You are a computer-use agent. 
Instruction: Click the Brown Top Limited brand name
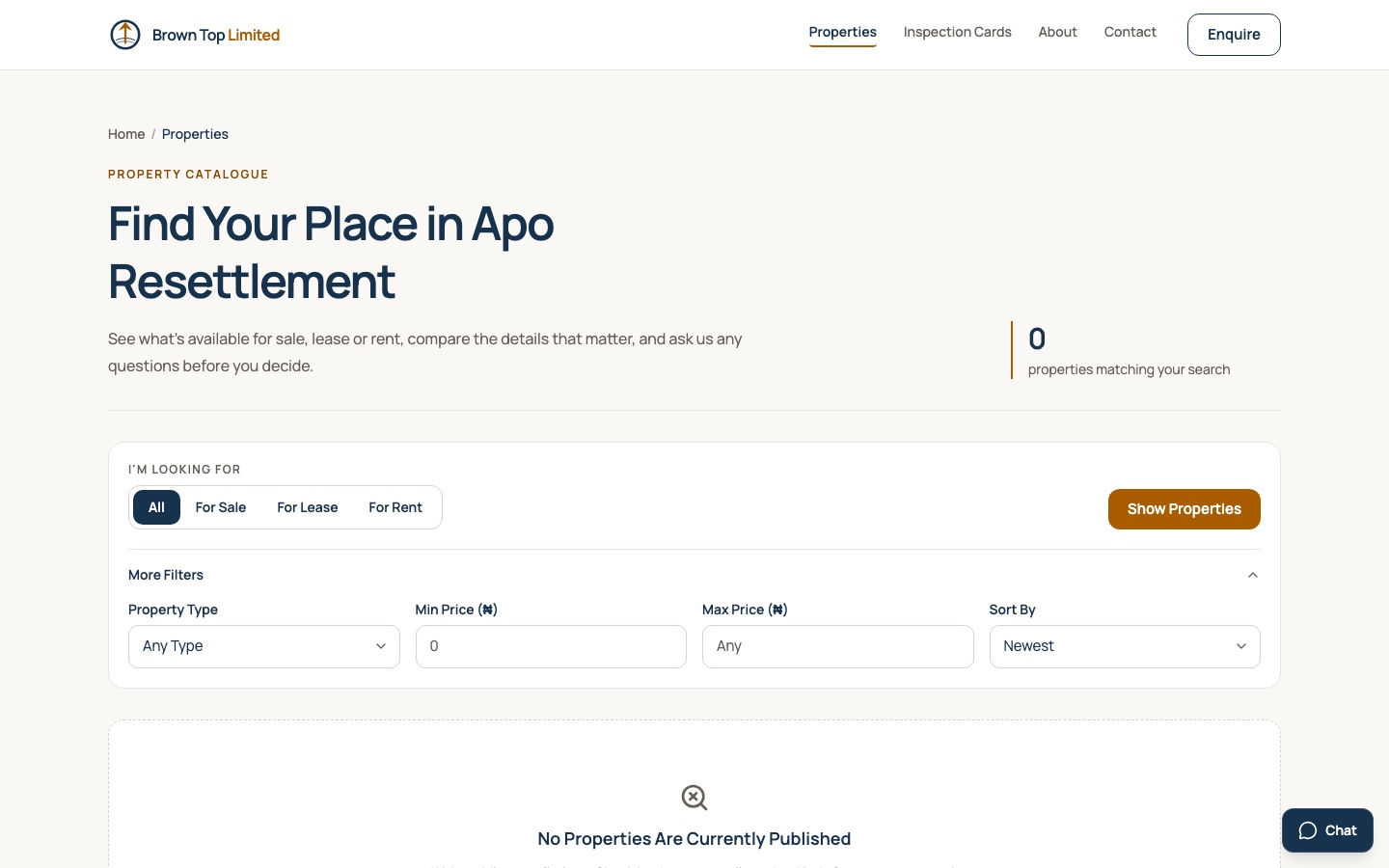(x=216, y=35)
